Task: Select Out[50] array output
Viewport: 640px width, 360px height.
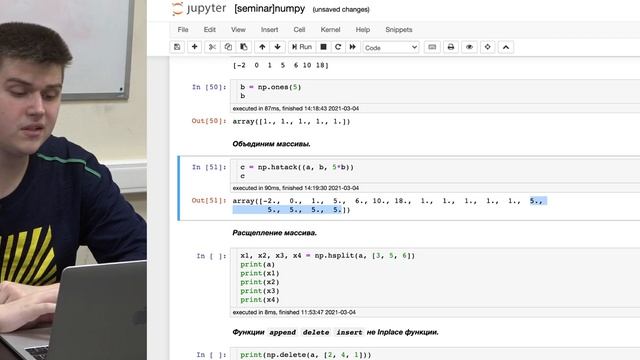Action: 291,121
